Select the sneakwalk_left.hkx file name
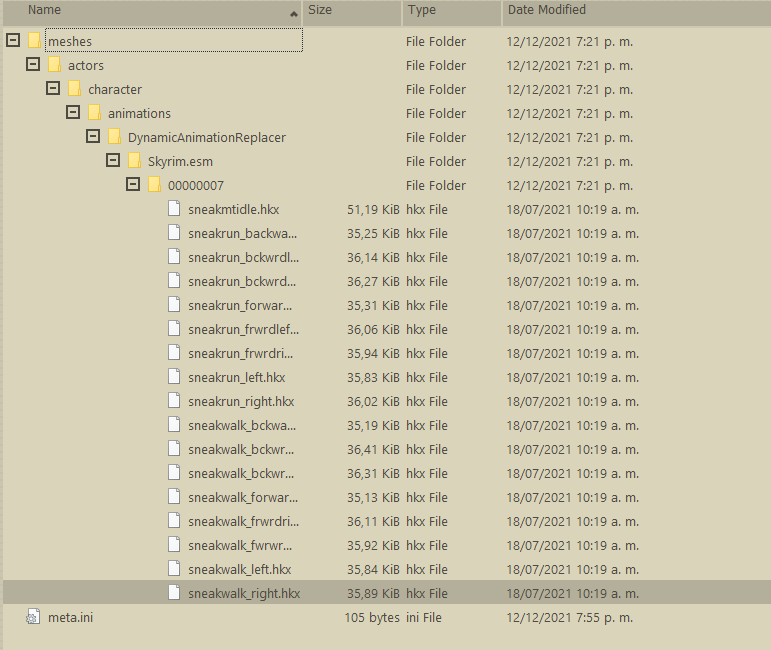The image size is (771, 650). tap(239, 569)
